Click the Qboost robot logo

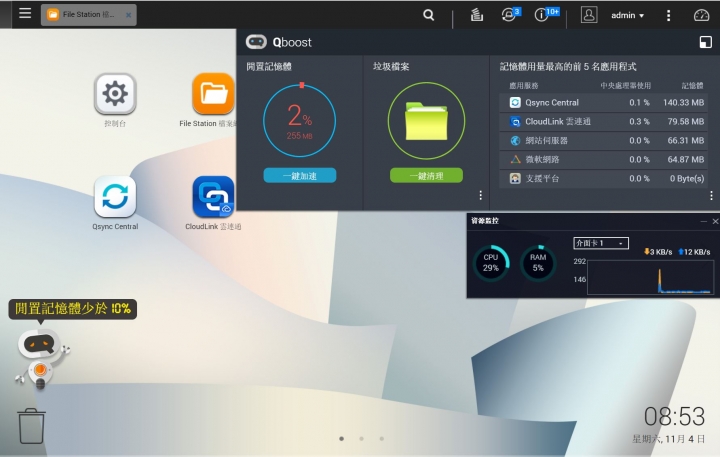256,42
